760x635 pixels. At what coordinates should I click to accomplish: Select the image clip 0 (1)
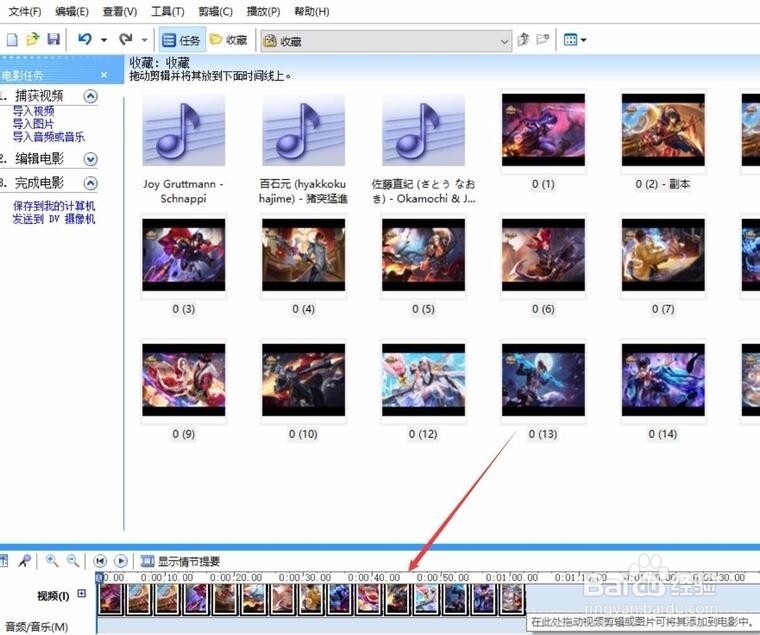(x=543, y=130)
